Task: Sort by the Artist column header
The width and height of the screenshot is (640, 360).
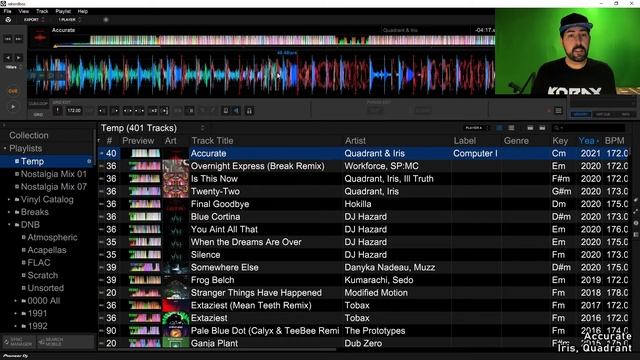Action: (x=355, y=140)
